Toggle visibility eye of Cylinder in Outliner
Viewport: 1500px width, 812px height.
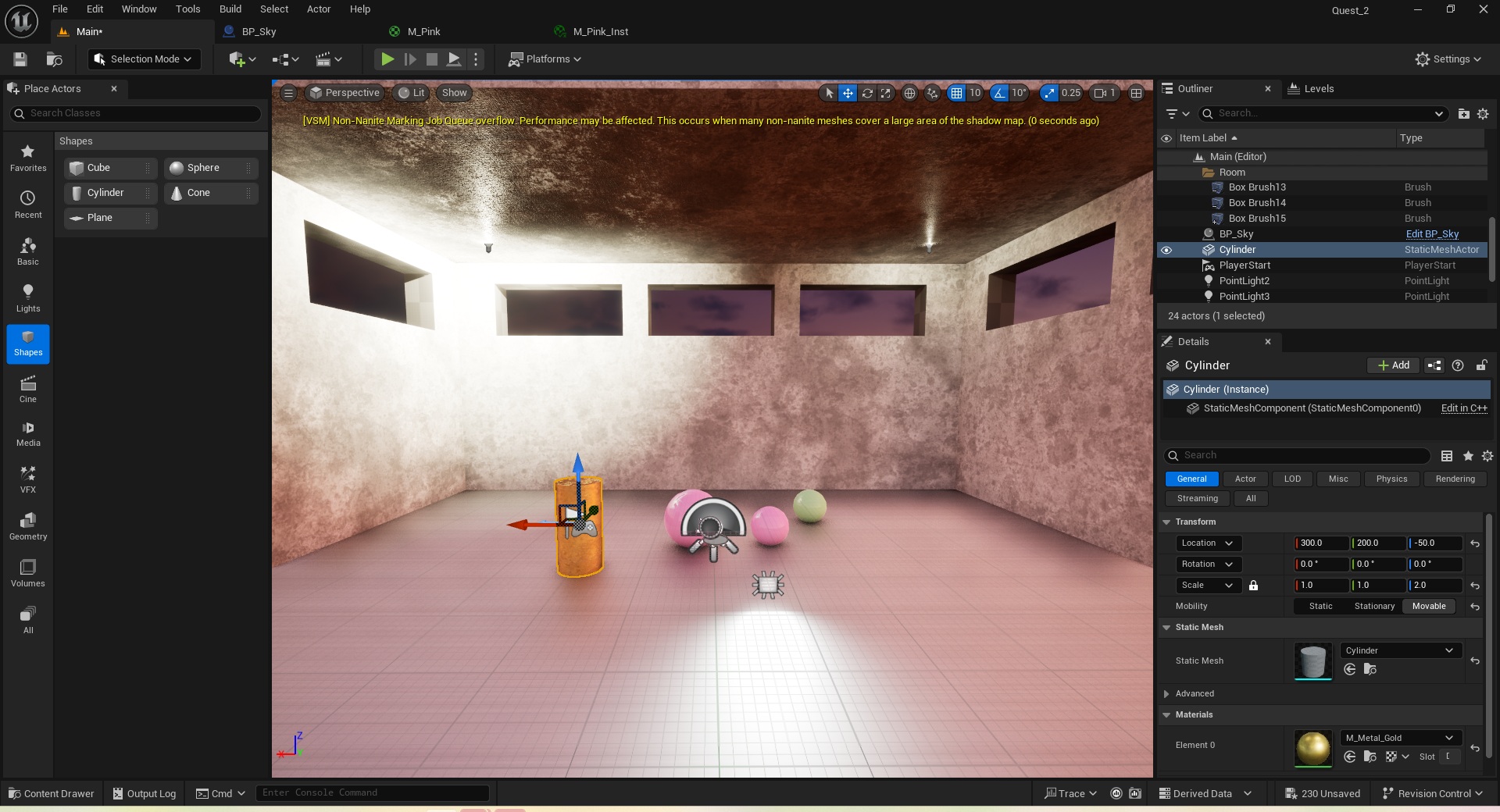pyautogui.click(x=1166, y=250)
